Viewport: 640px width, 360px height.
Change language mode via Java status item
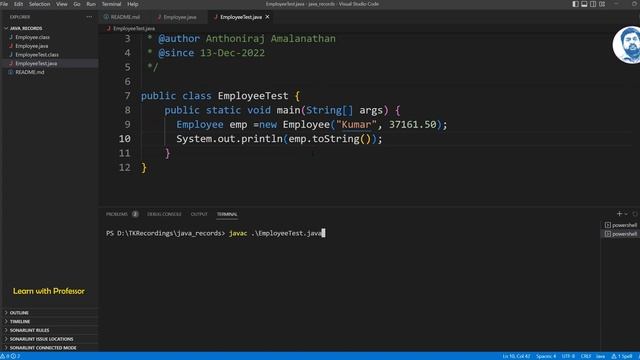pos(600,356)
